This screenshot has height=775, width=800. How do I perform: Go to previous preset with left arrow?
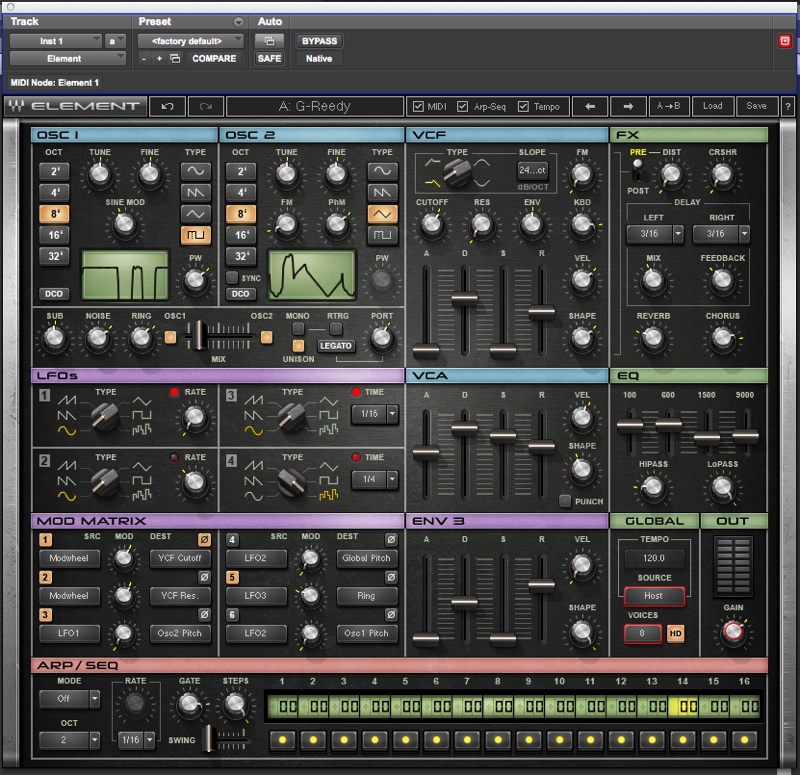[590, 106]
